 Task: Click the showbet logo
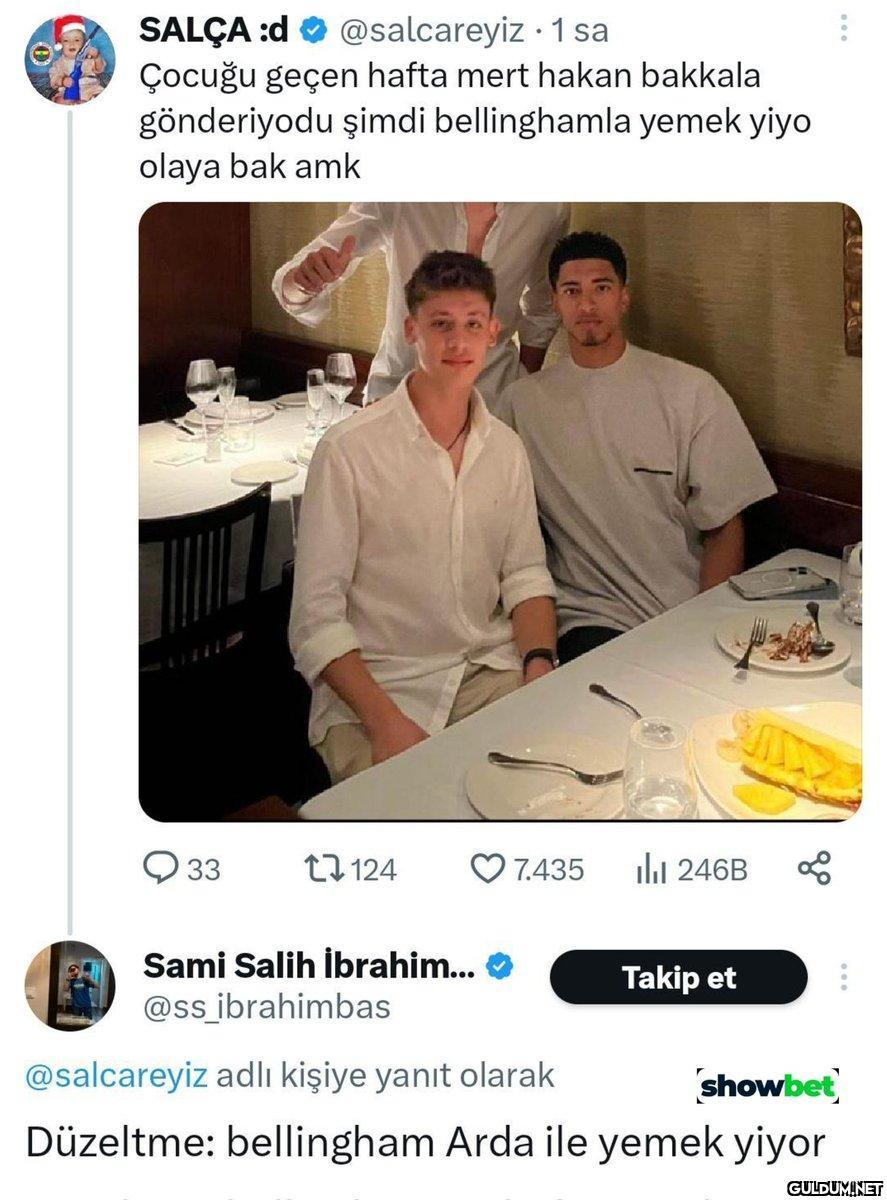click(767, 1086)
